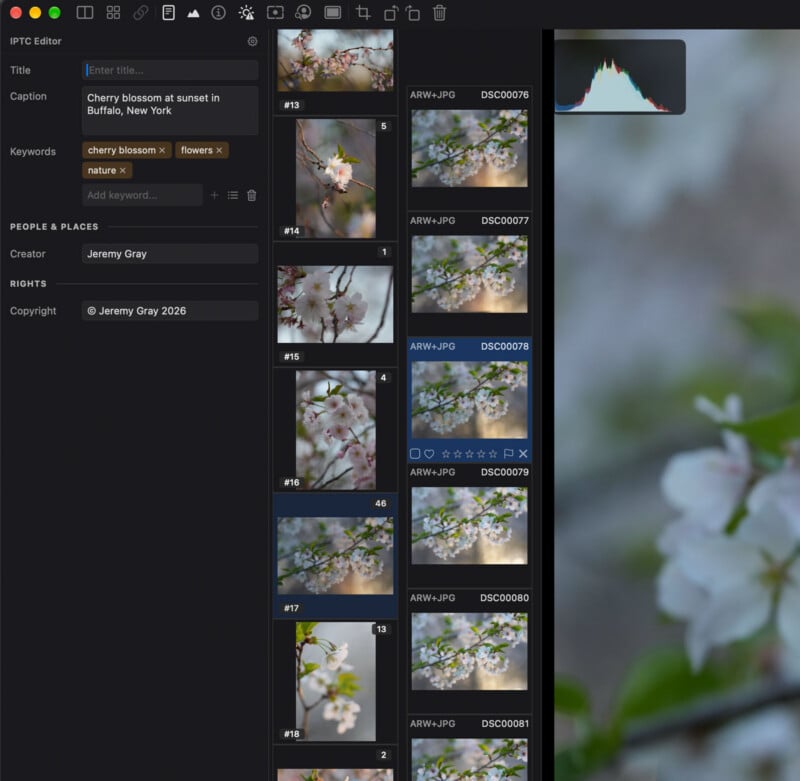Select scene thumbnail #17

335,556
